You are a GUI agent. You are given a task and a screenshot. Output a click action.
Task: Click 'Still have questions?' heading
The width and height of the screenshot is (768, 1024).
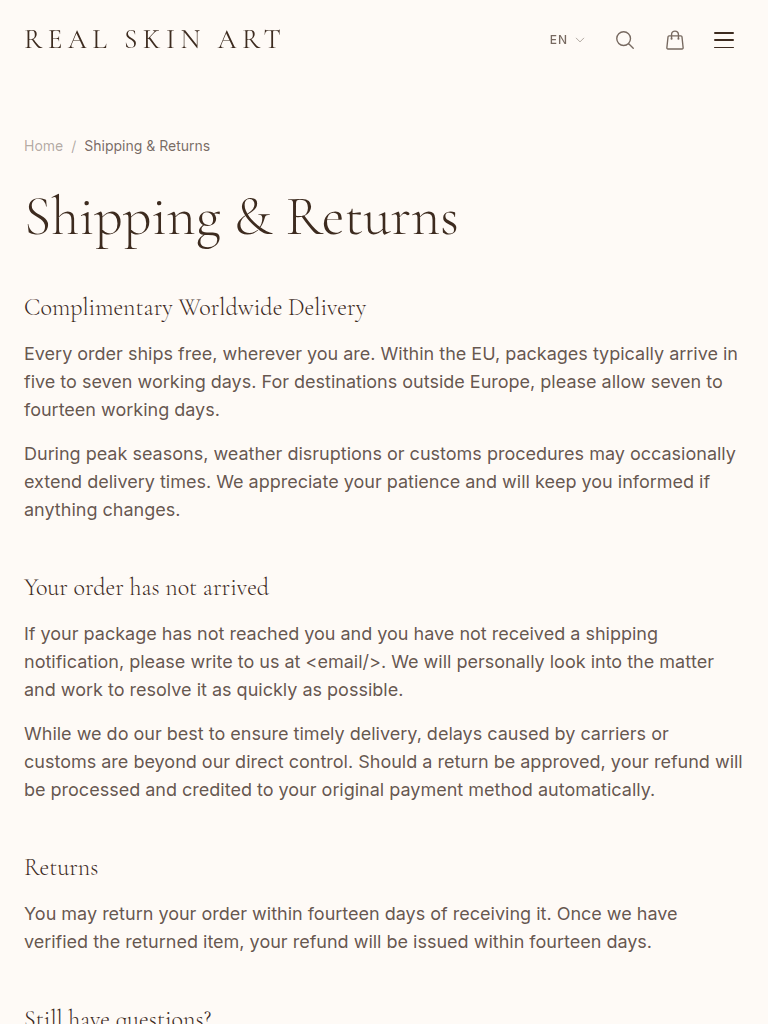(118, 1016)
